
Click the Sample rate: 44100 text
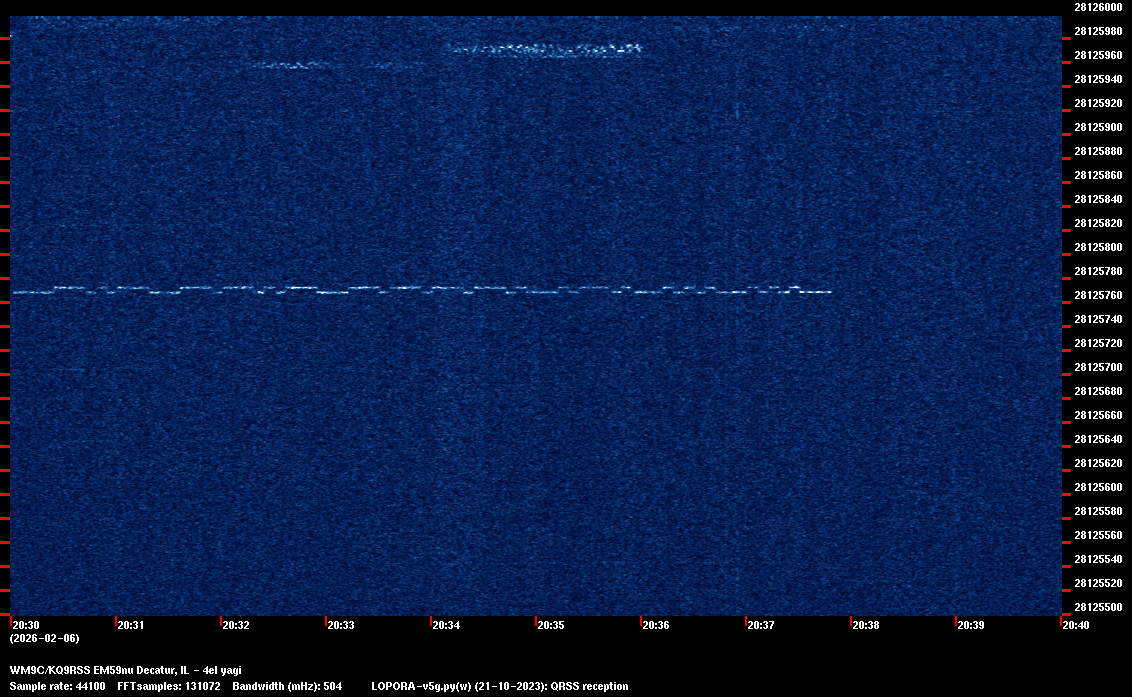(x=57, y=686)
